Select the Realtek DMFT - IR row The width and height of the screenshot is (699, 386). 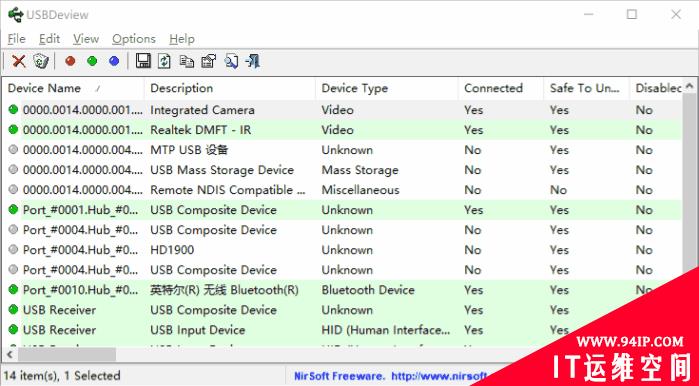coord(342,130)
